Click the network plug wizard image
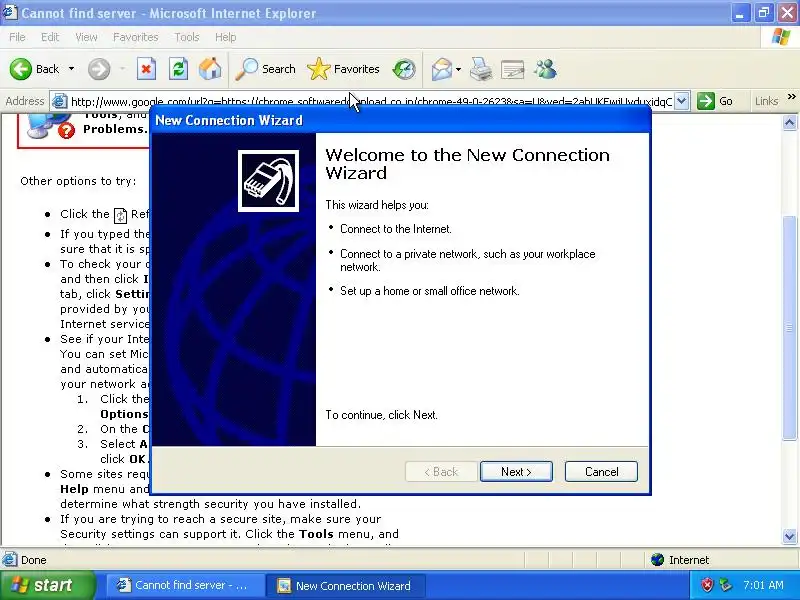 pos(268,181)
